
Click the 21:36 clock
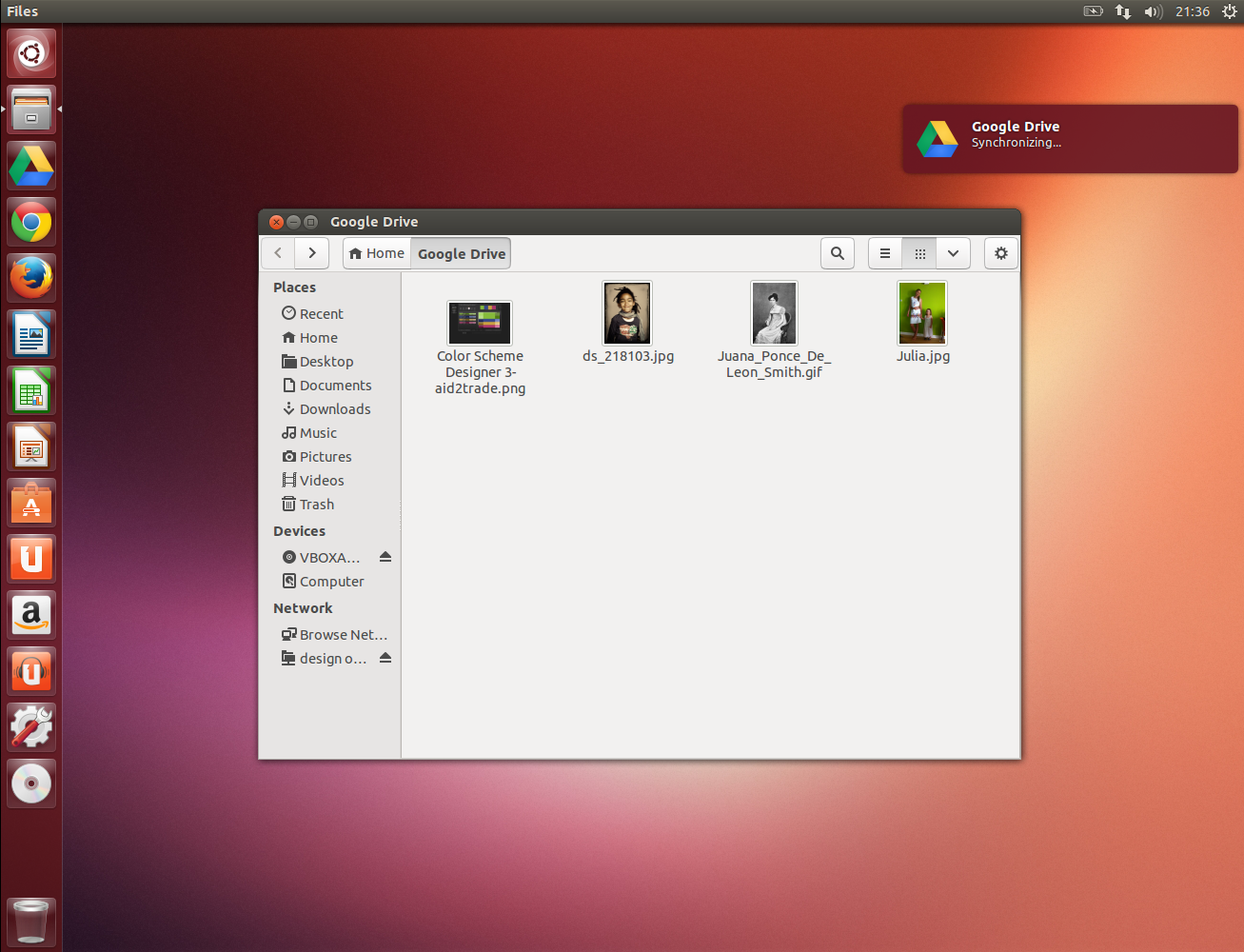[1192, 11]
